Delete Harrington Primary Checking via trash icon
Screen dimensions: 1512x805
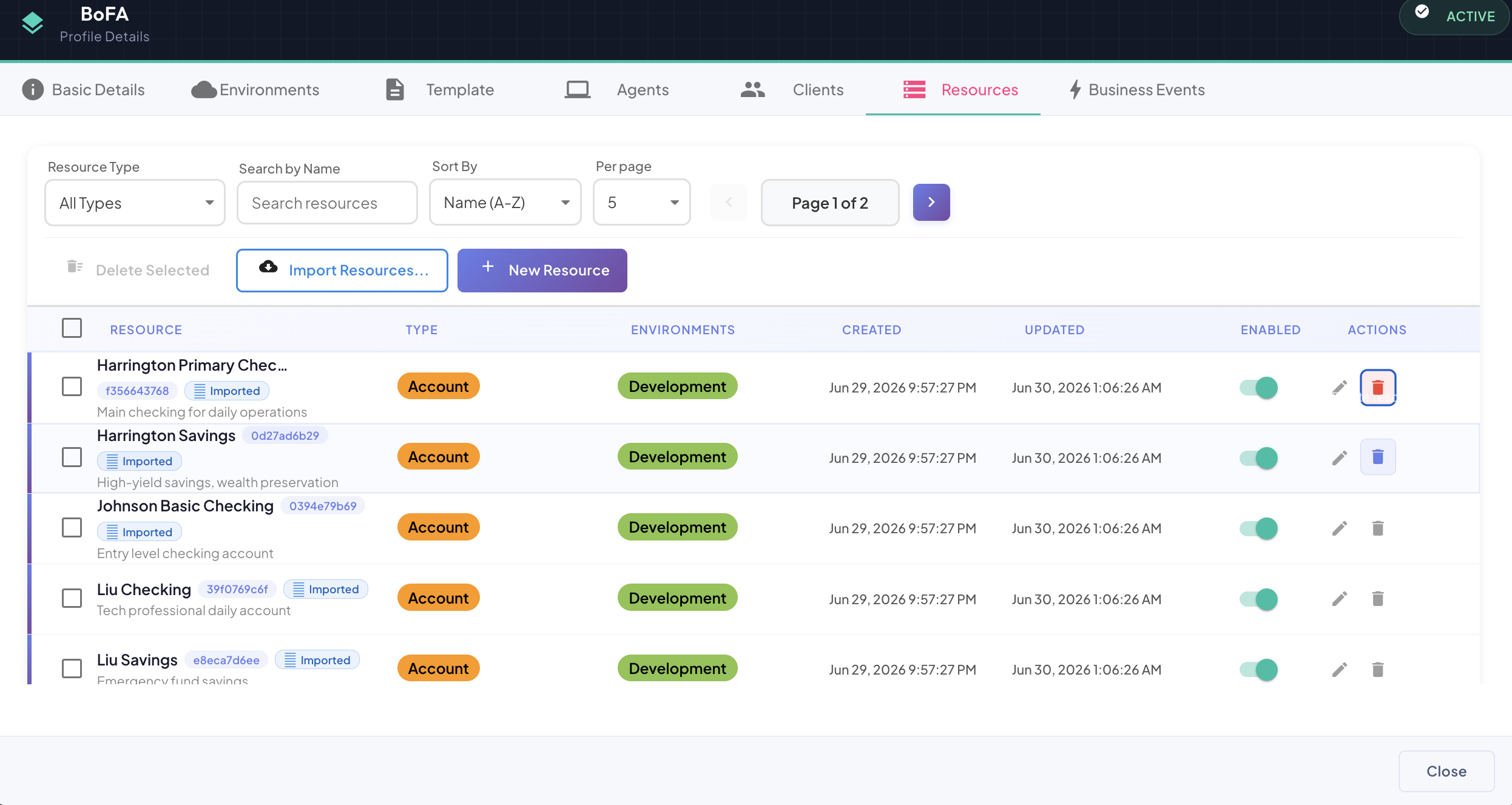click(1378, 388)
